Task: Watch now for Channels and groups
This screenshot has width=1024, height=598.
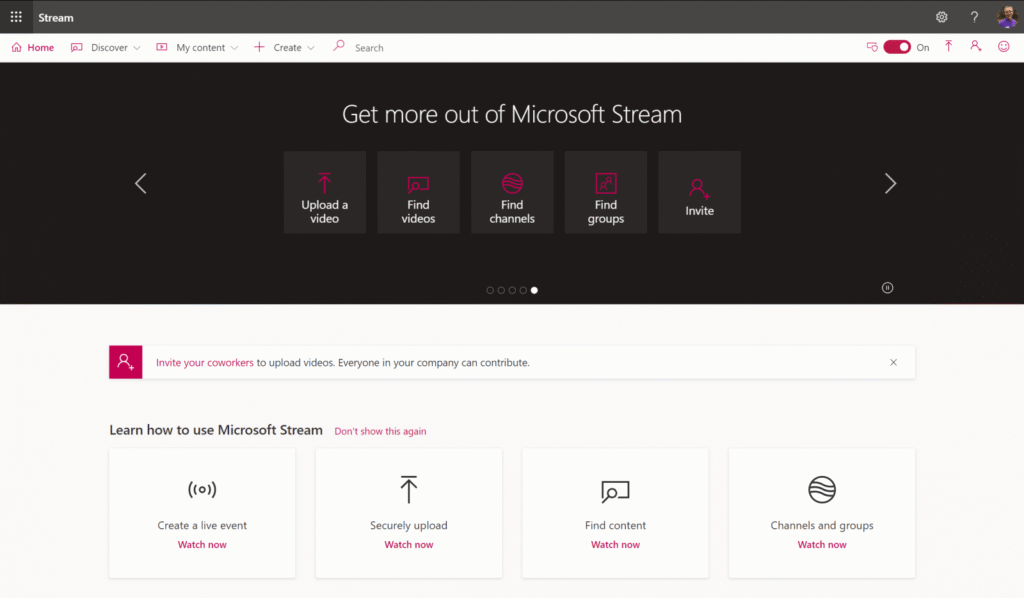Action: click(822, 544)
